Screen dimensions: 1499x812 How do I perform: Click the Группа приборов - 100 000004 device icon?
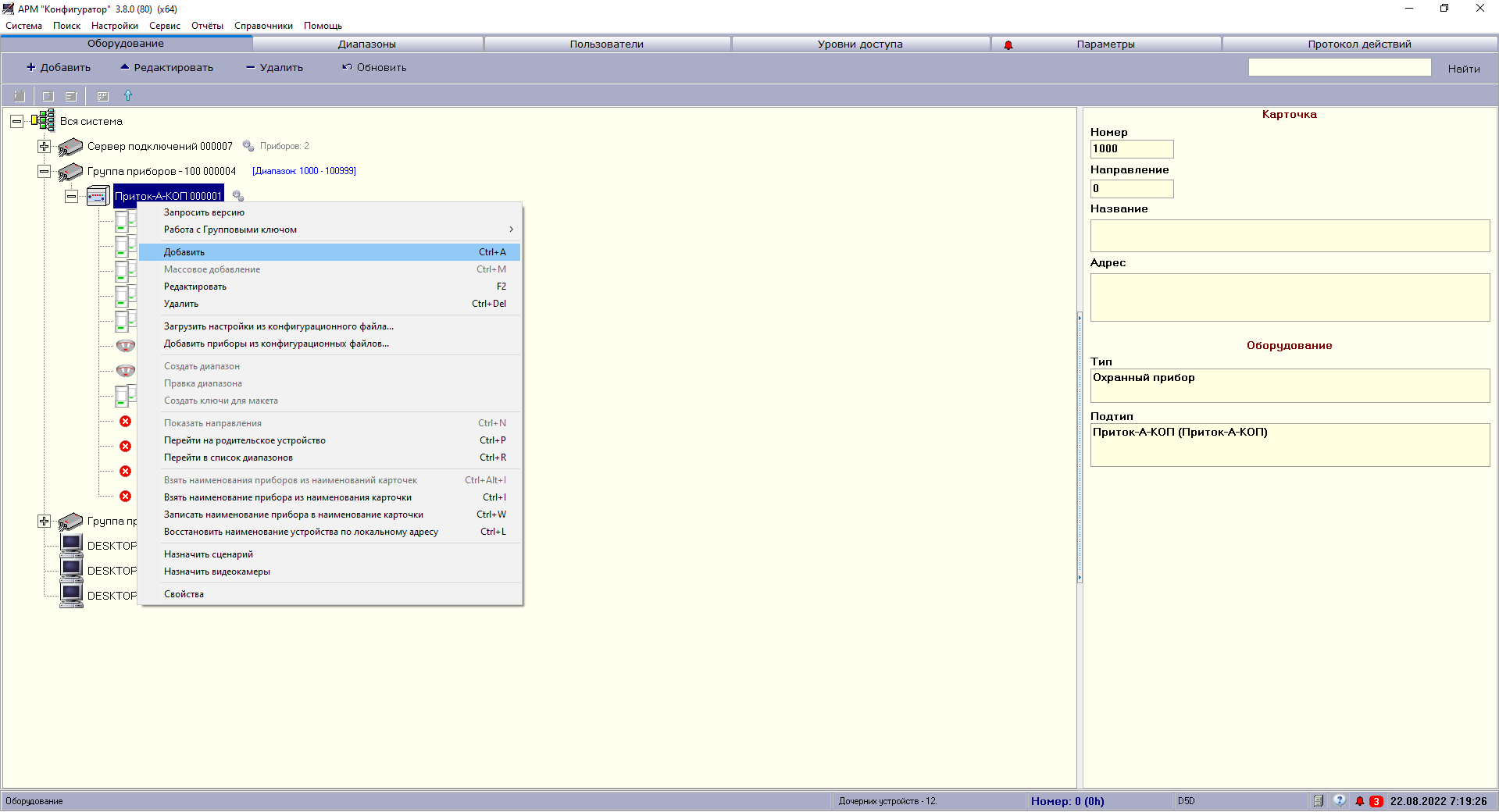point(70,171)
